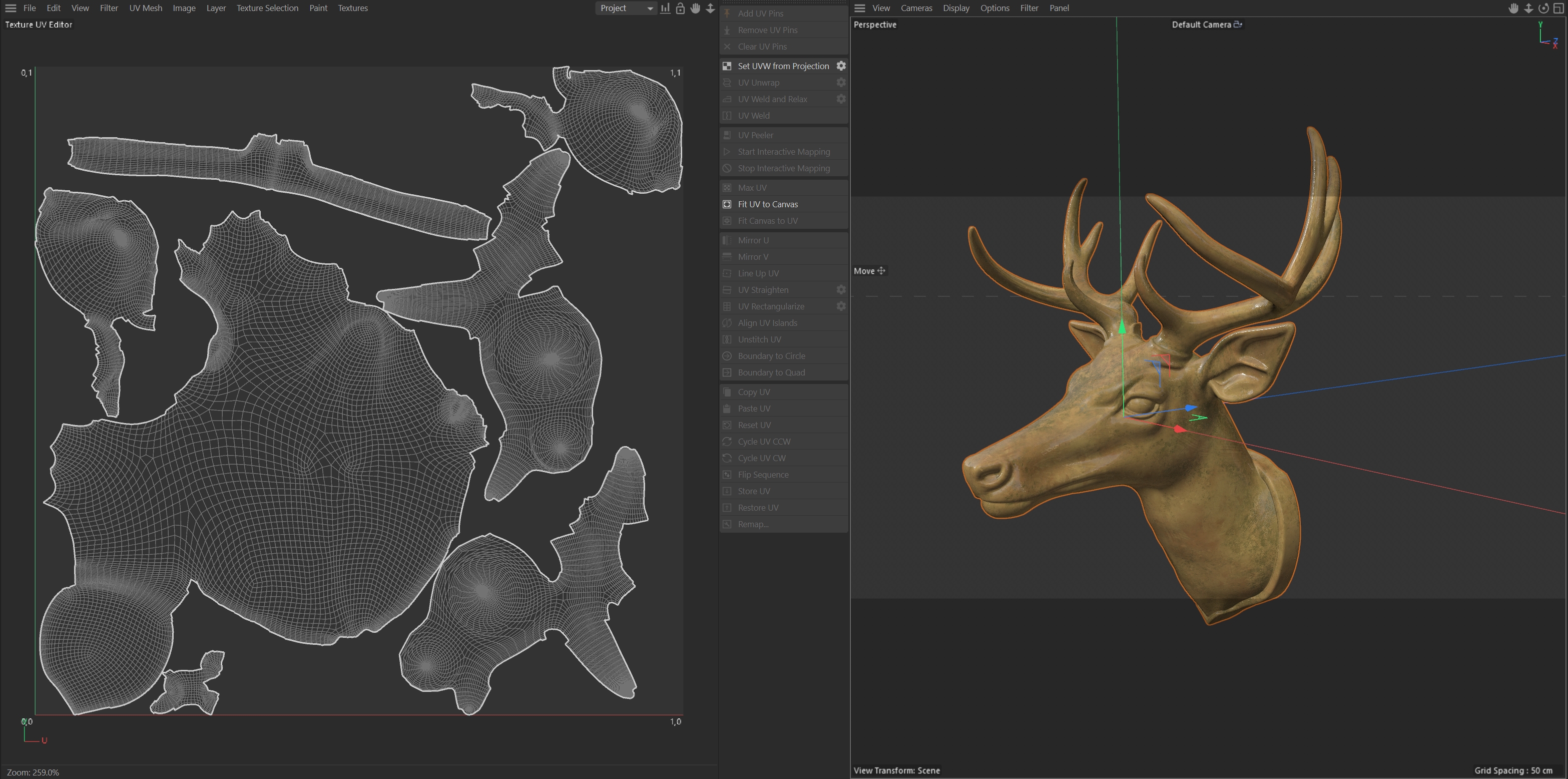Open the Cameras menu in viewport

916,8
